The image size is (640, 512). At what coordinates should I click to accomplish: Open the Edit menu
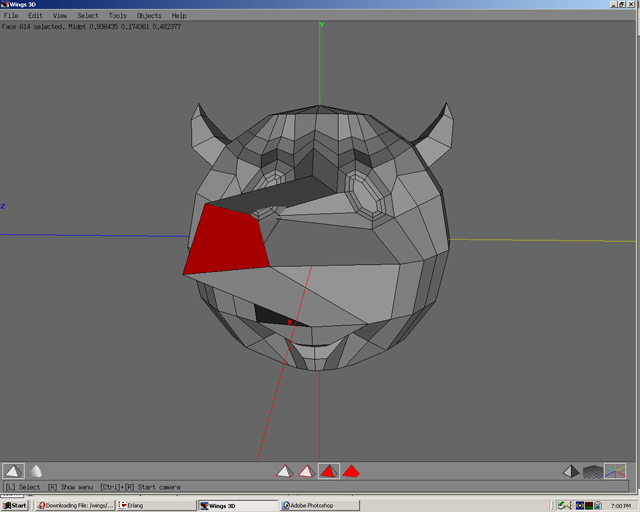(x=35, y=16)
